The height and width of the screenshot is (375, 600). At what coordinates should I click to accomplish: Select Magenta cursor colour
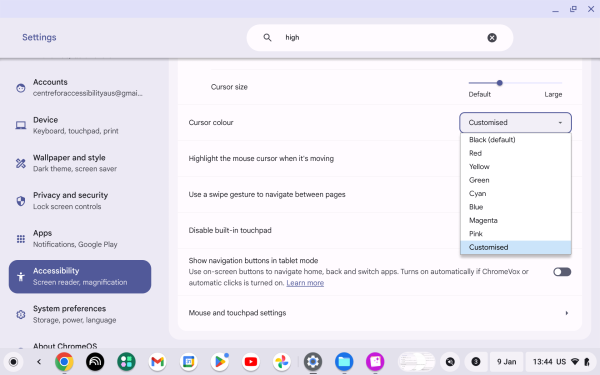[x=515, y=220]
